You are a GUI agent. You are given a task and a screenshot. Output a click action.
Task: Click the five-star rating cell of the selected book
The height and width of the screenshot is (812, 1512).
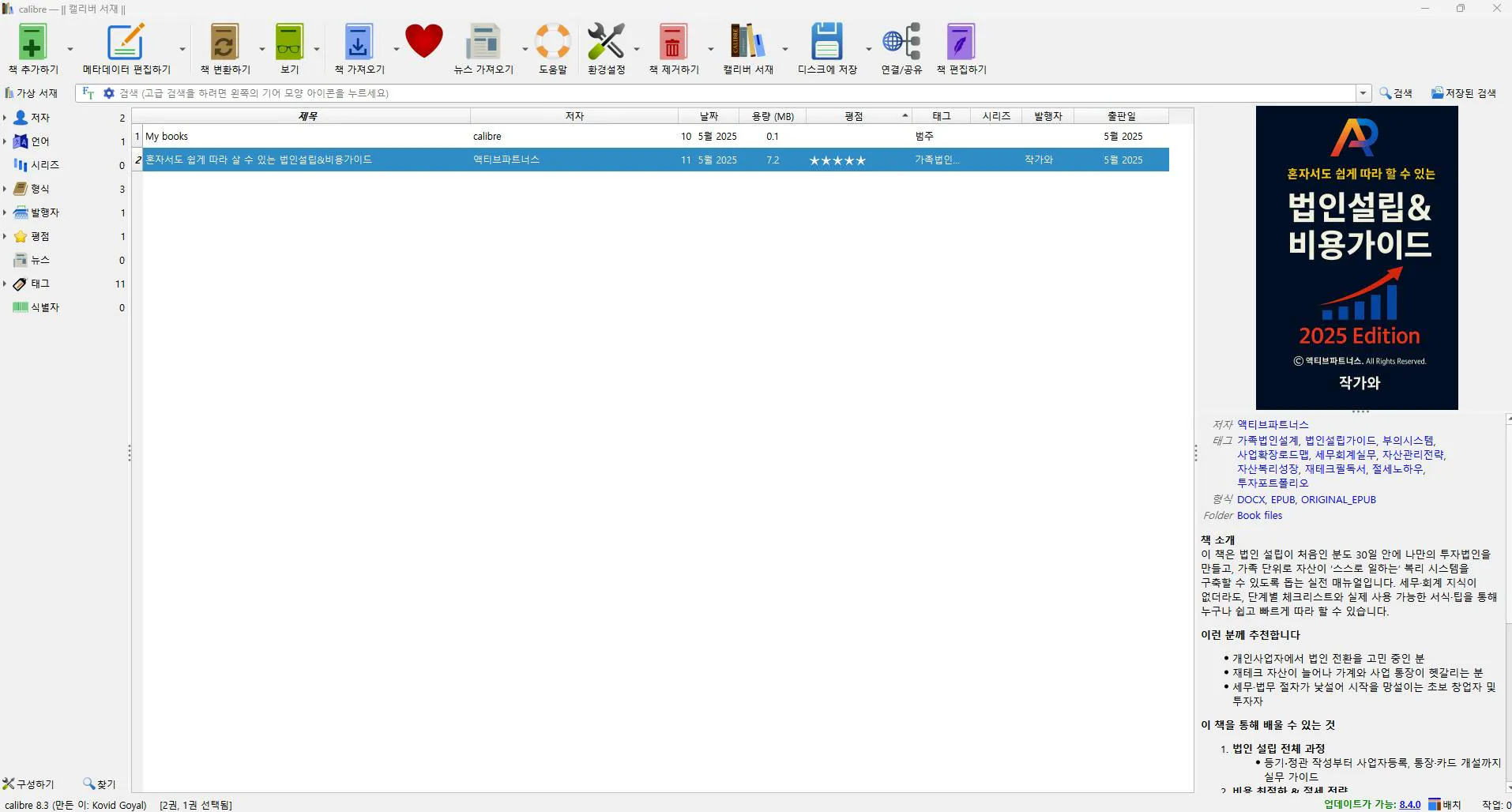[837, 160]
